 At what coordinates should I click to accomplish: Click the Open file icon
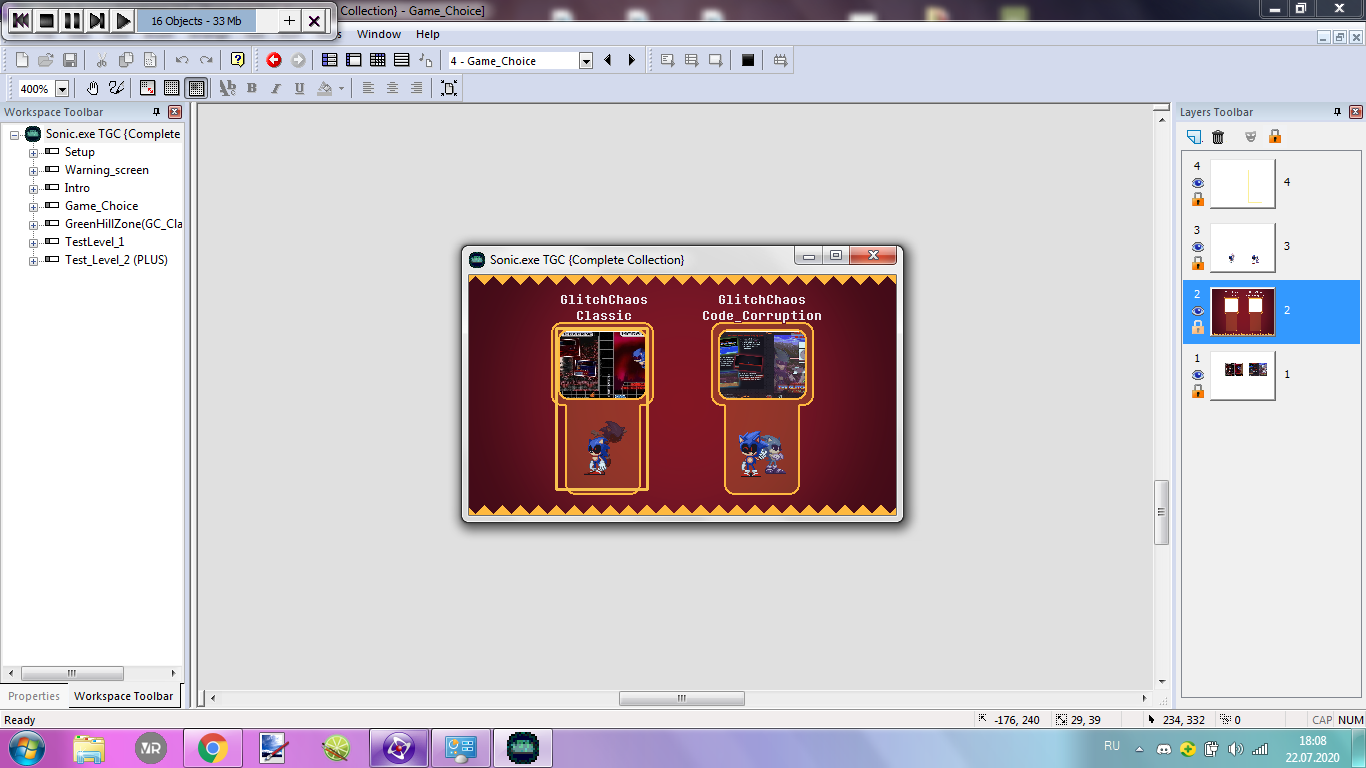click(46, 60)
